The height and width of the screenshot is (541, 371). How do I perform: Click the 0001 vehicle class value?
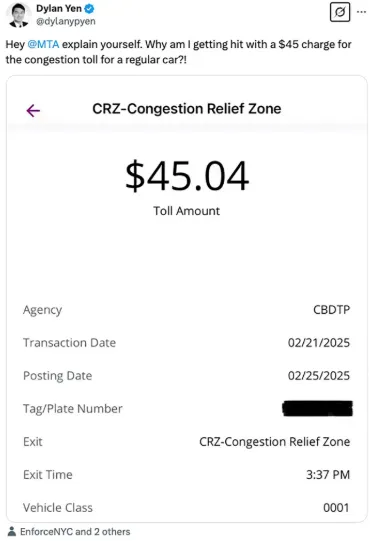(336, 508)
